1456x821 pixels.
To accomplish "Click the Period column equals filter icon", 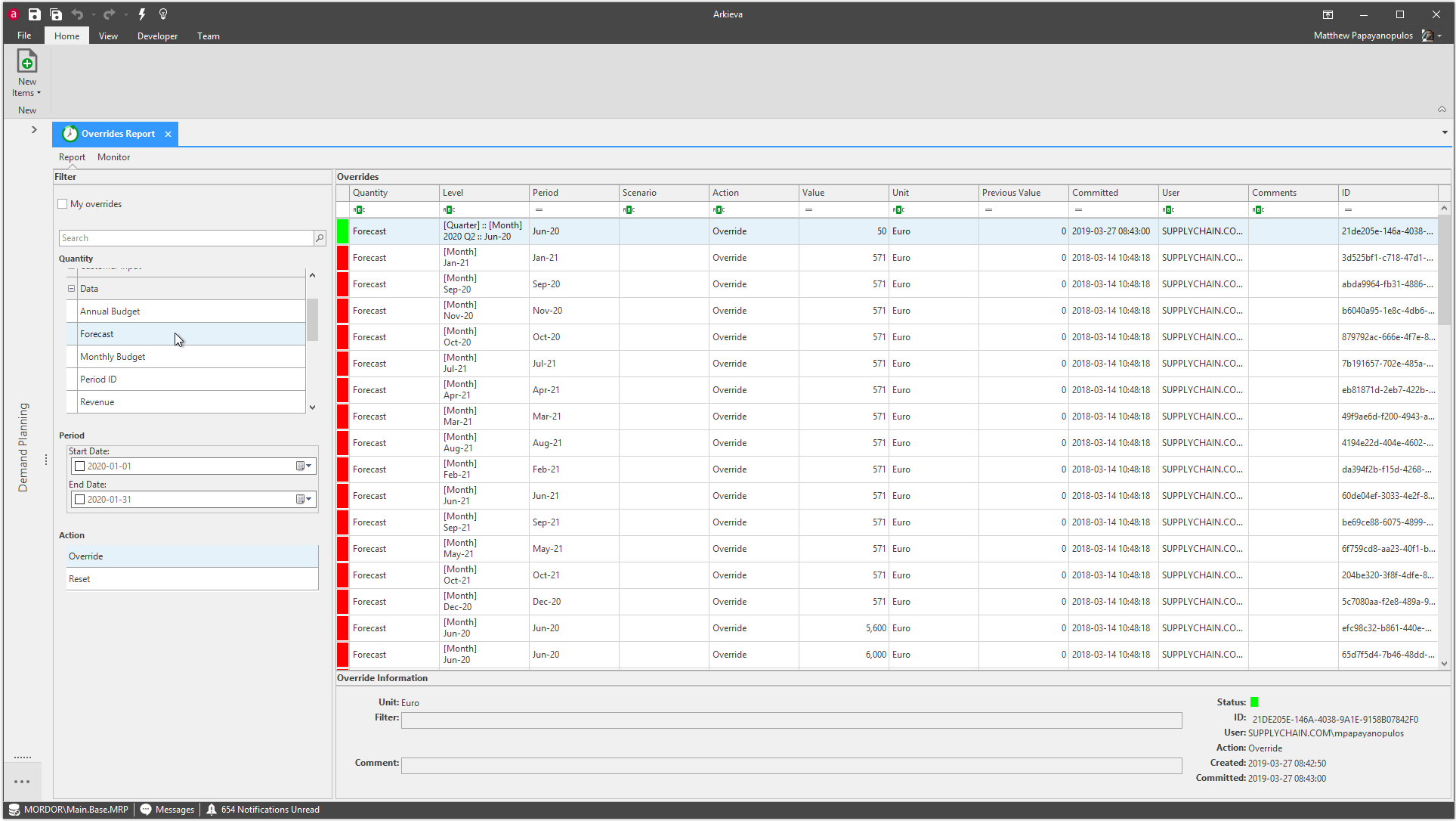I will click(539, 209).
